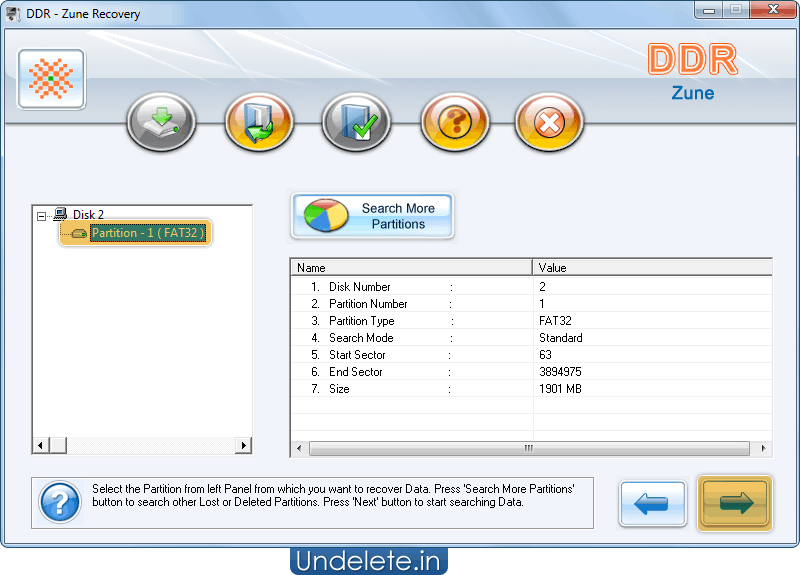Click the details table horizontal scrollbar thumb

click(529, 448)
